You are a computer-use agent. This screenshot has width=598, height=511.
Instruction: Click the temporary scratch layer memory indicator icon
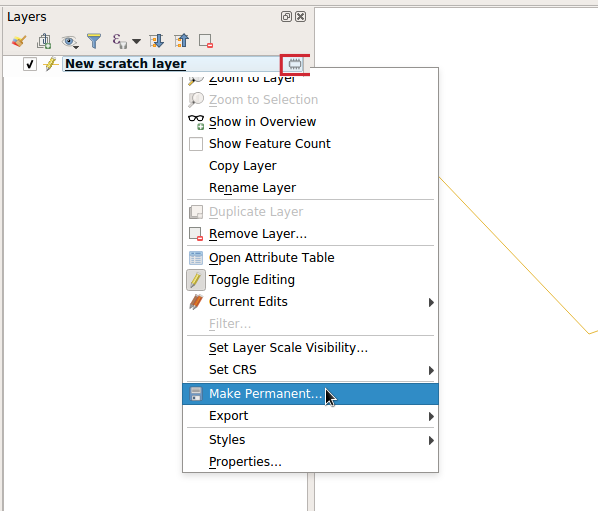click(x=295, y=64)
